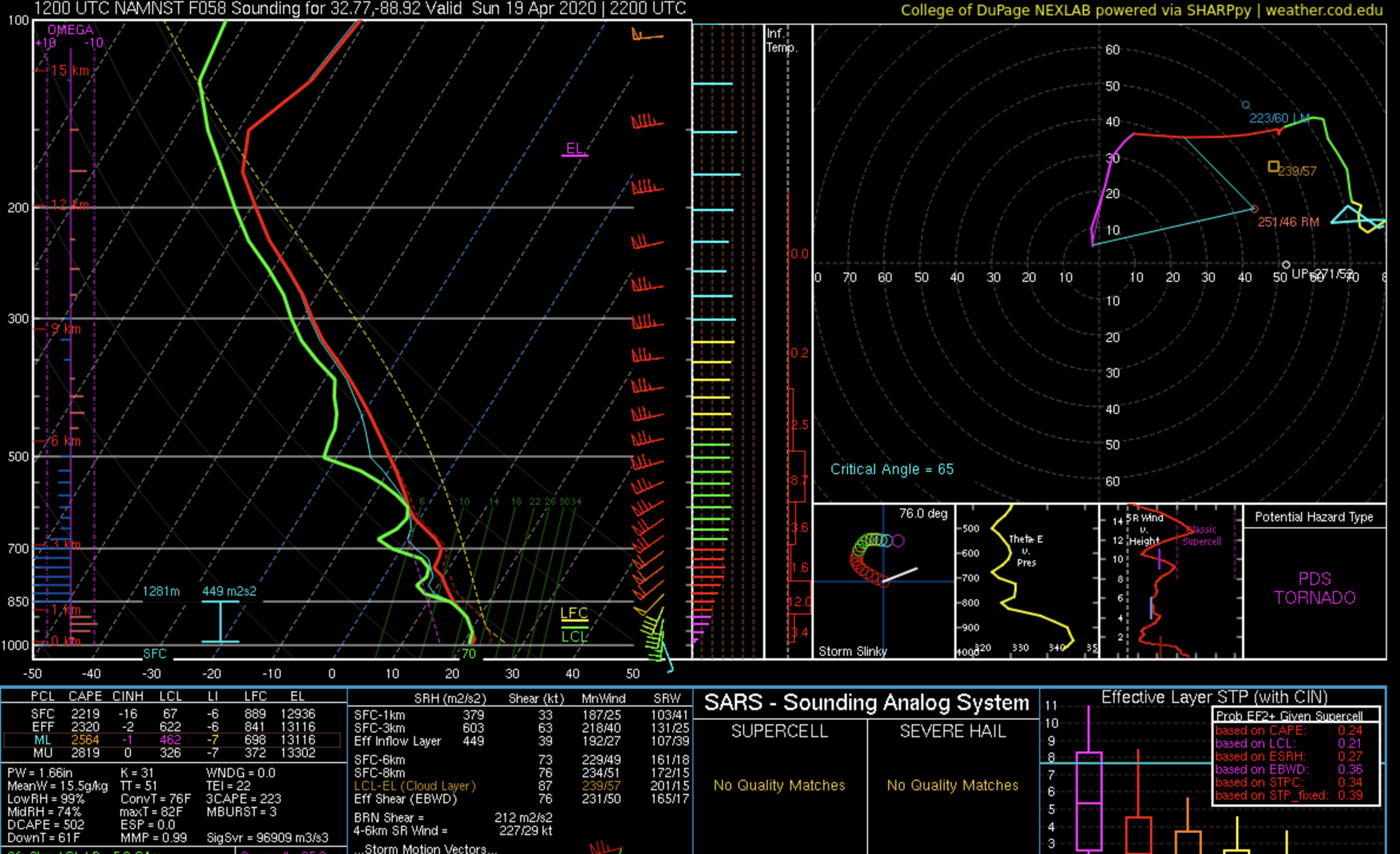Click the green LCL level marker

pos(574,637)
